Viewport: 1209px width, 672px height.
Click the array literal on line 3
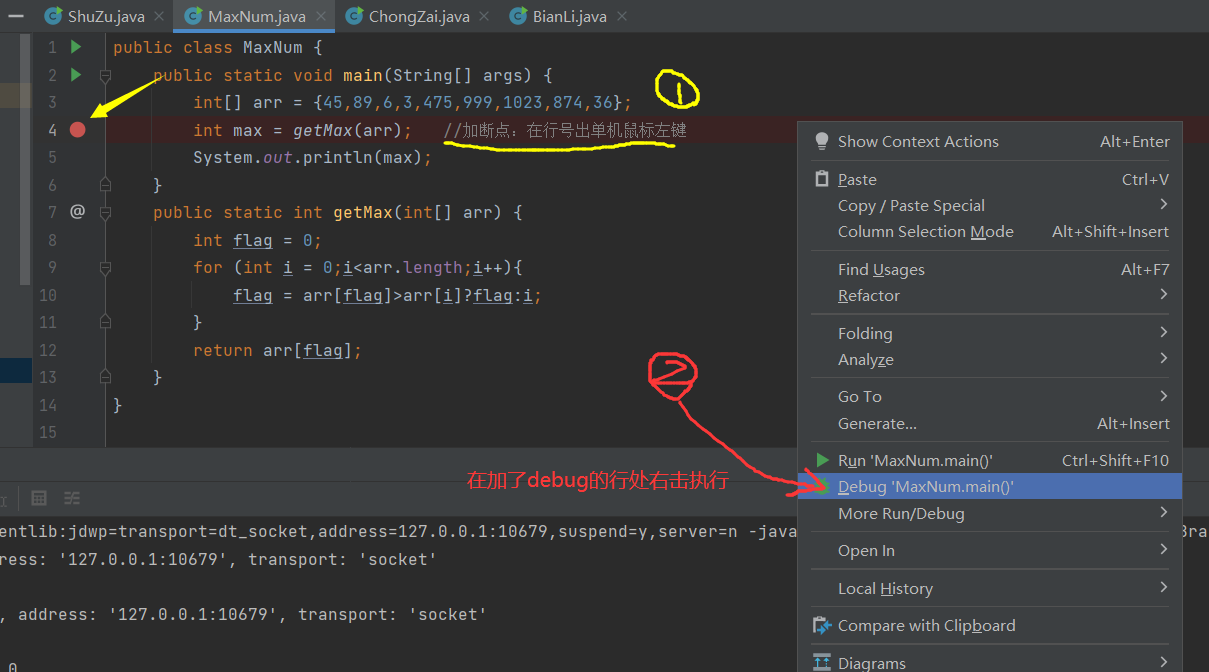468,103
